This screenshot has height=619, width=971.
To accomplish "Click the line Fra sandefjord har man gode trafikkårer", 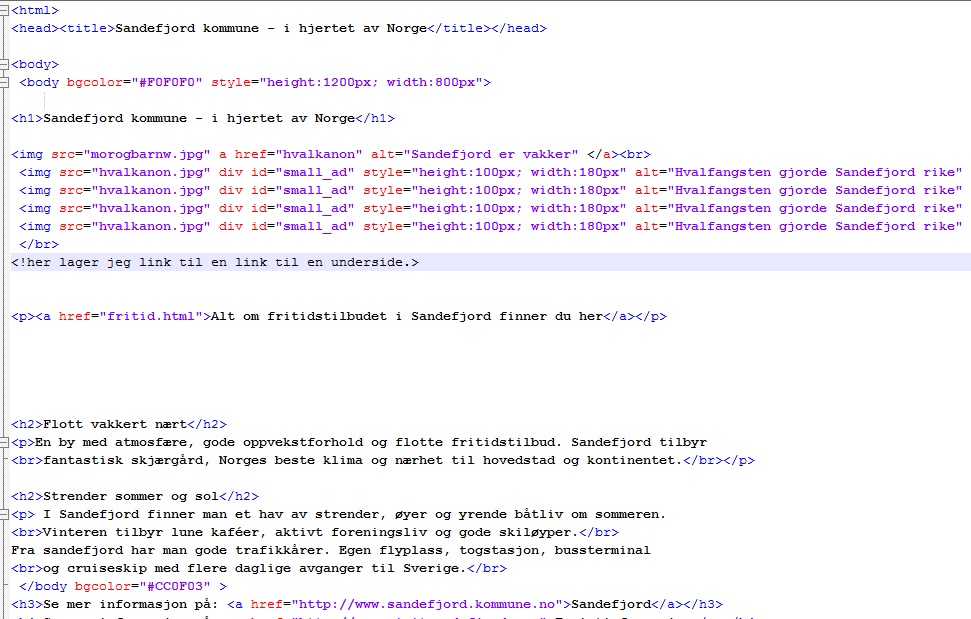I will click(330, 550).
